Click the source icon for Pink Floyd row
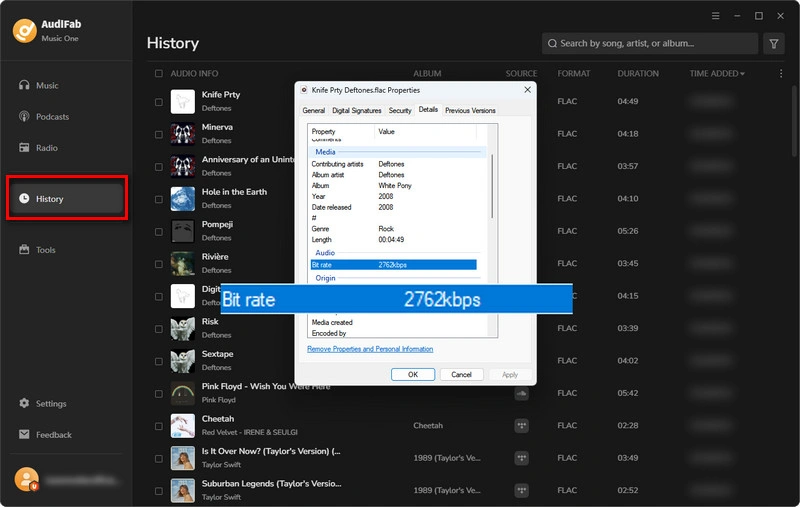Image resolution: width=800 pixels, height=507 pixels. (x=521, y=393)
